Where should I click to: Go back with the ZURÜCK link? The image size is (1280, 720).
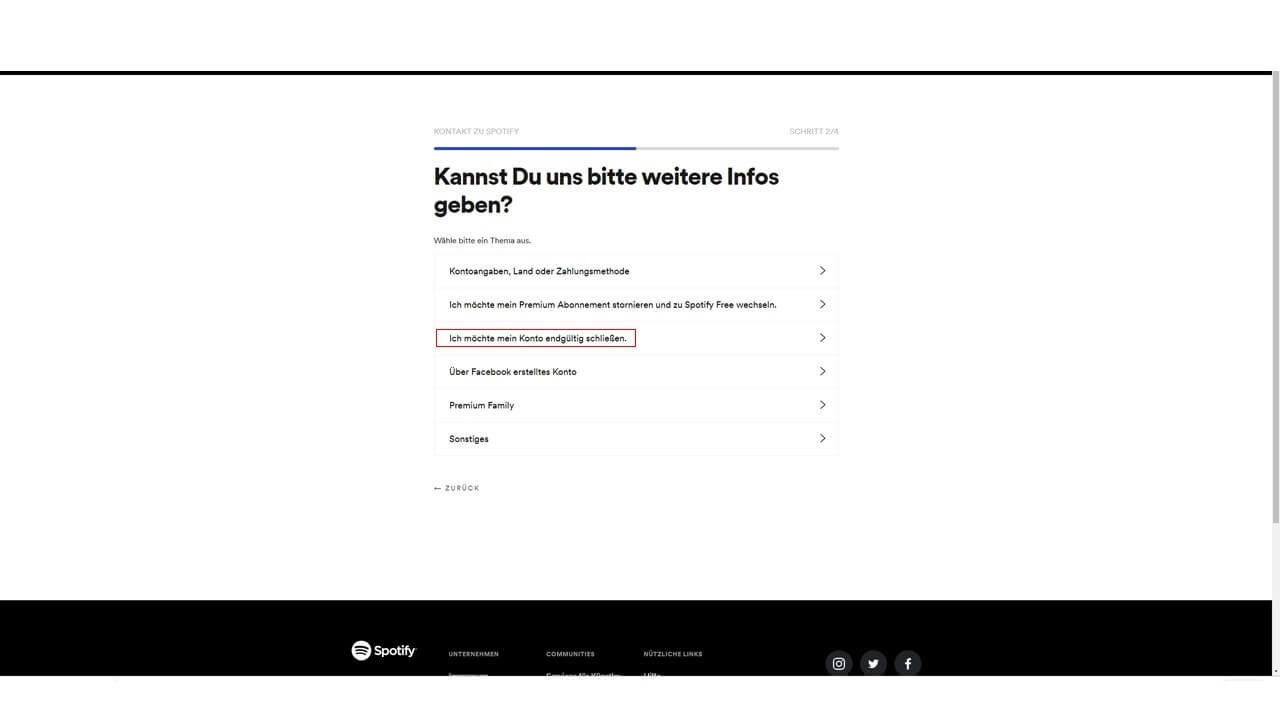(457, 488)
